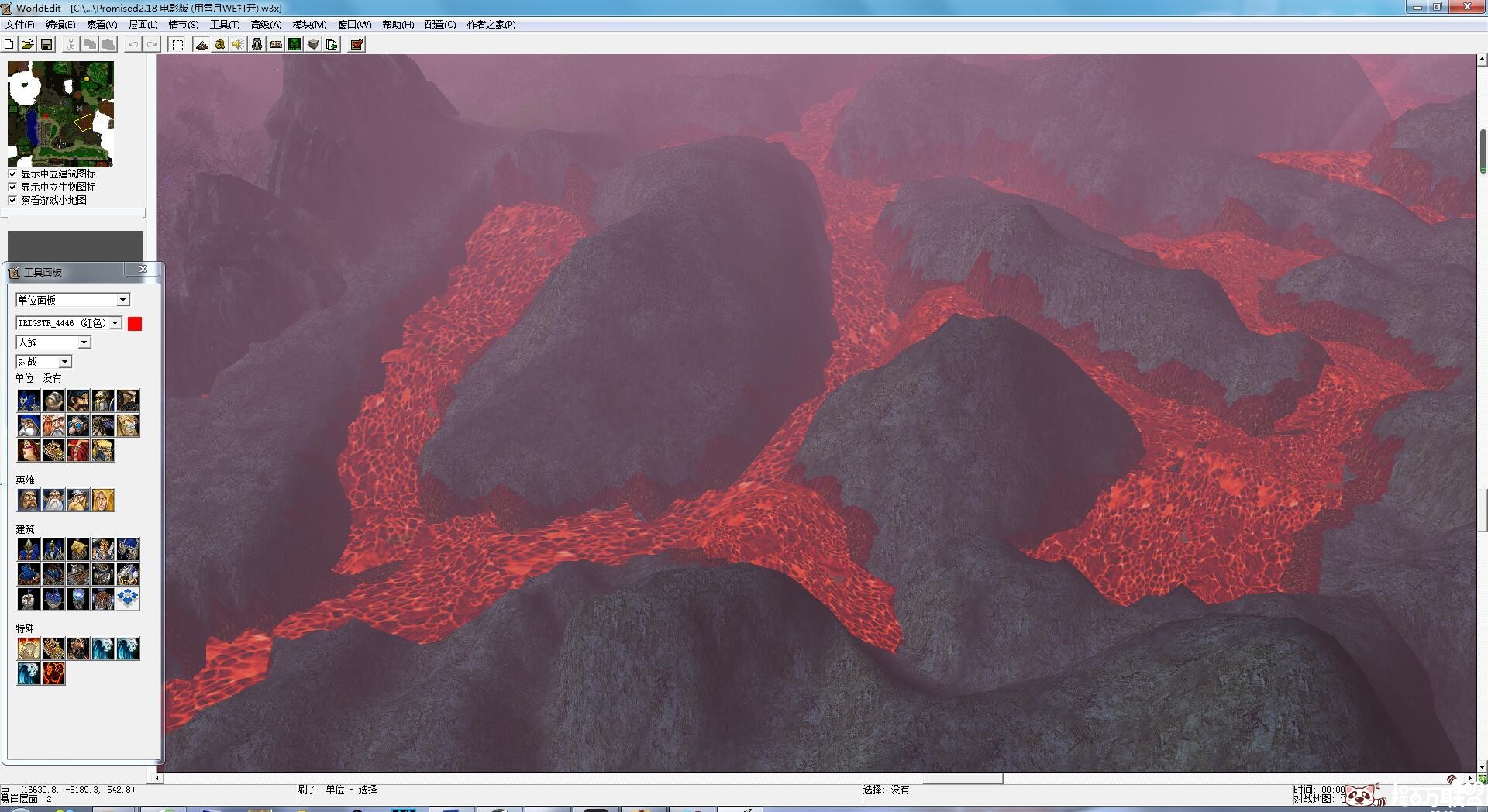The width and height of the screenshot is (1488, 812).
Task: Expand the 单位面板 palette dropdown
Action: point(122,300)
